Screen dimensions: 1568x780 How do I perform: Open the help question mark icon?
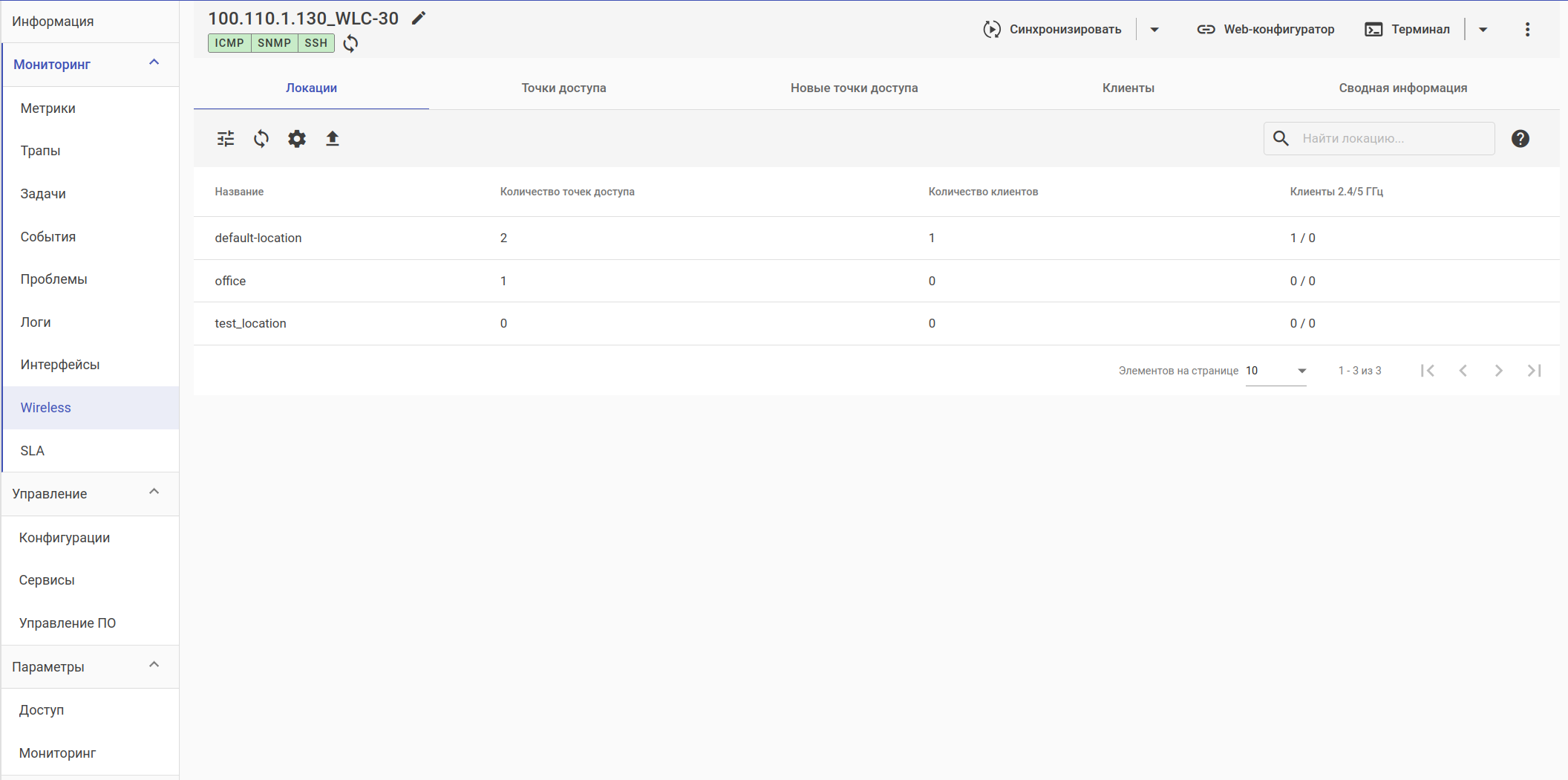point(1520,139)
